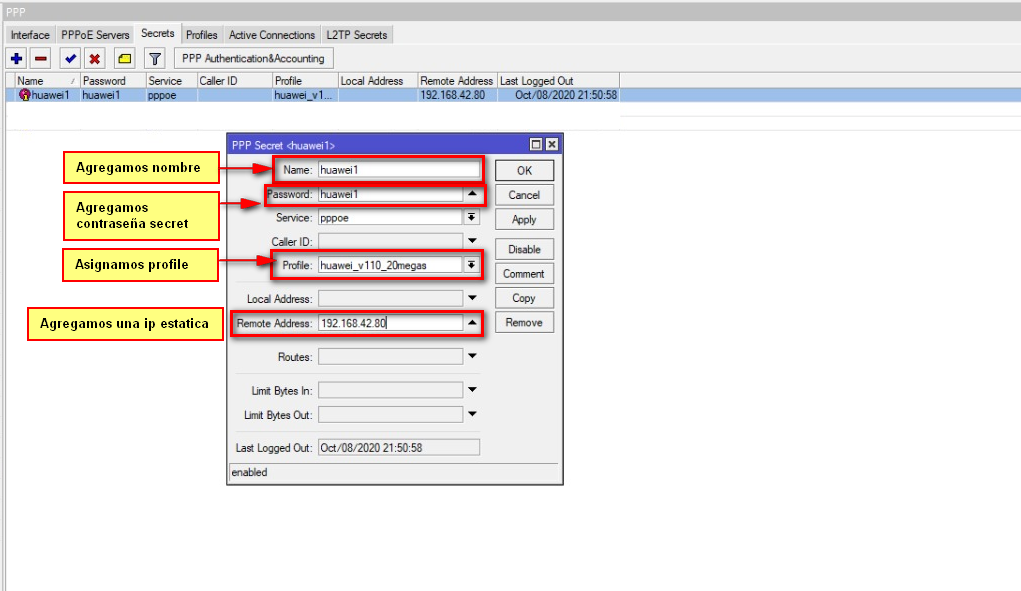Open PPP Authentication&Accounting settings

pos(253,59)
